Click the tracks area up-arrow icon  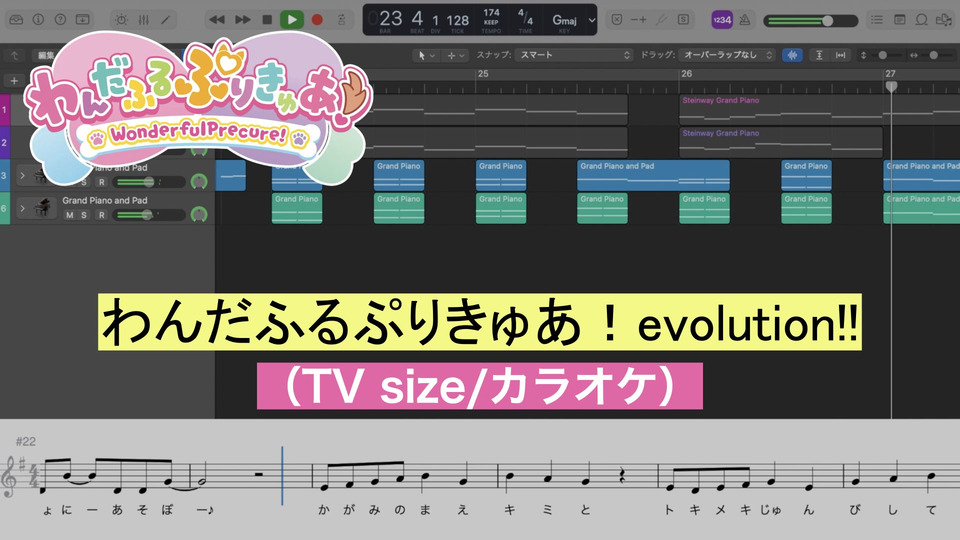[x=14, y=55]
